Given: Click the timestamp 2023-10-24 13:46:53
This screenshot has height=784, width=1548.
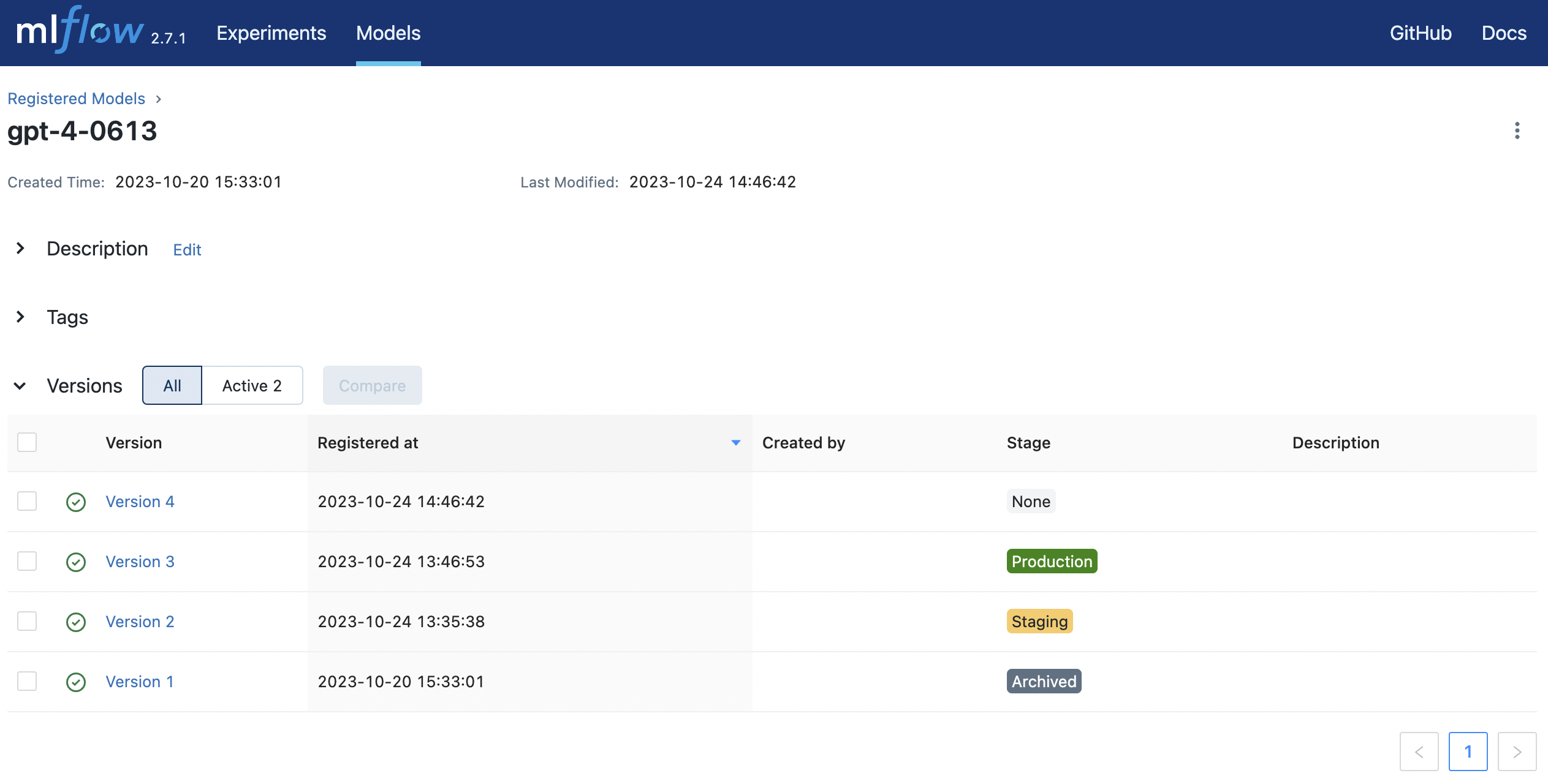Looking at the screenshot, I should point(401,562).
